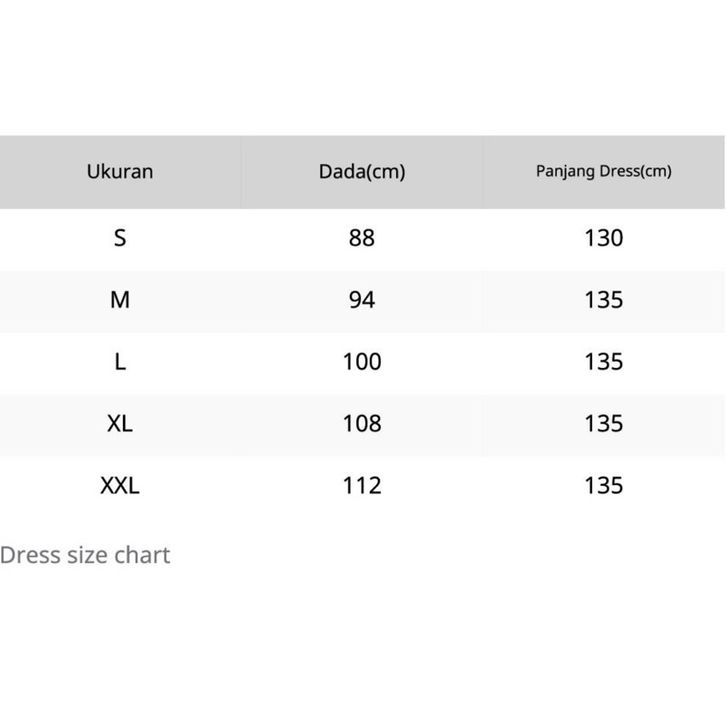726x726 pixels.
Task: Click the Dada(cm) column header
Action: (362, 172)
